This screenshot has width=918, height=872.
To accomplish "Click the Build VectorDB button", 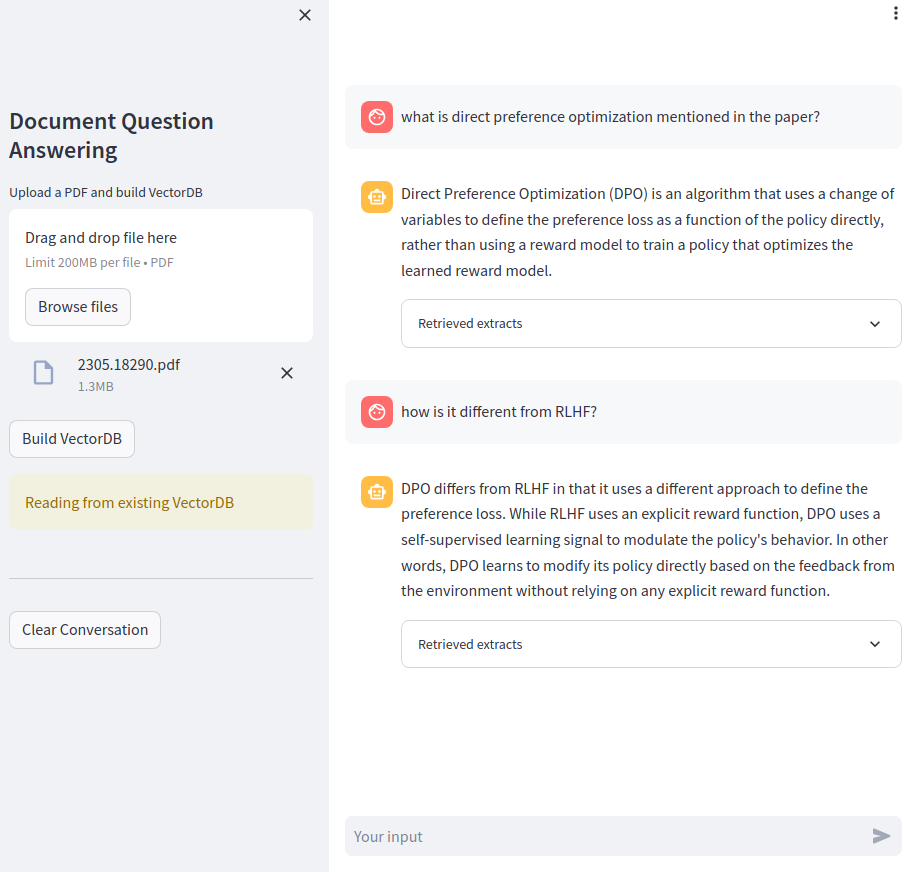I will click(x=72, y=439).
